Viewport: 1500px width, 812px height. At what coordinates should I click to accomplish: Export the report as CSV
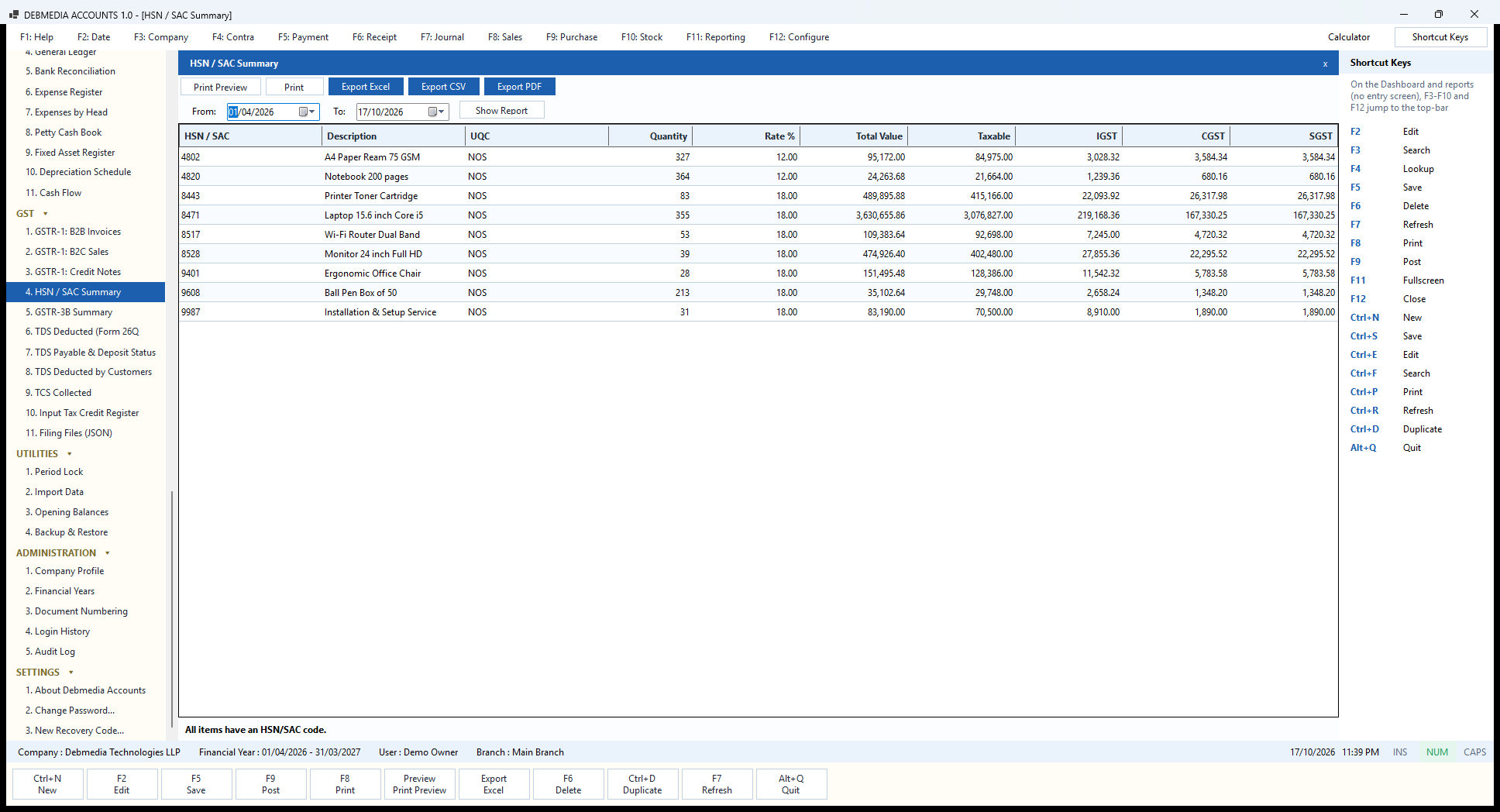[x=444, y=87]
